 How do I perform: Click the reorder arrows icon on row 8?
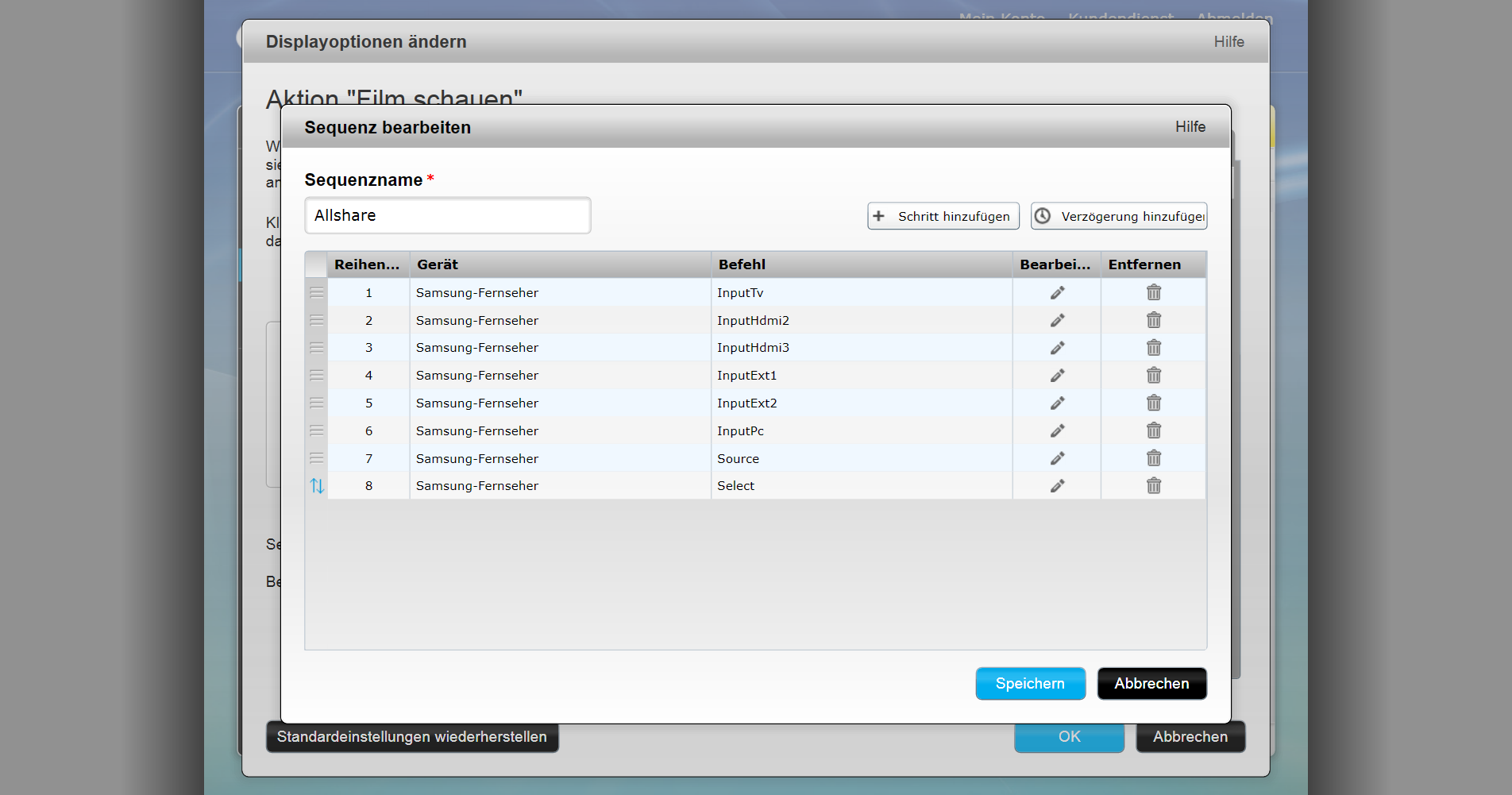[317, 486]
